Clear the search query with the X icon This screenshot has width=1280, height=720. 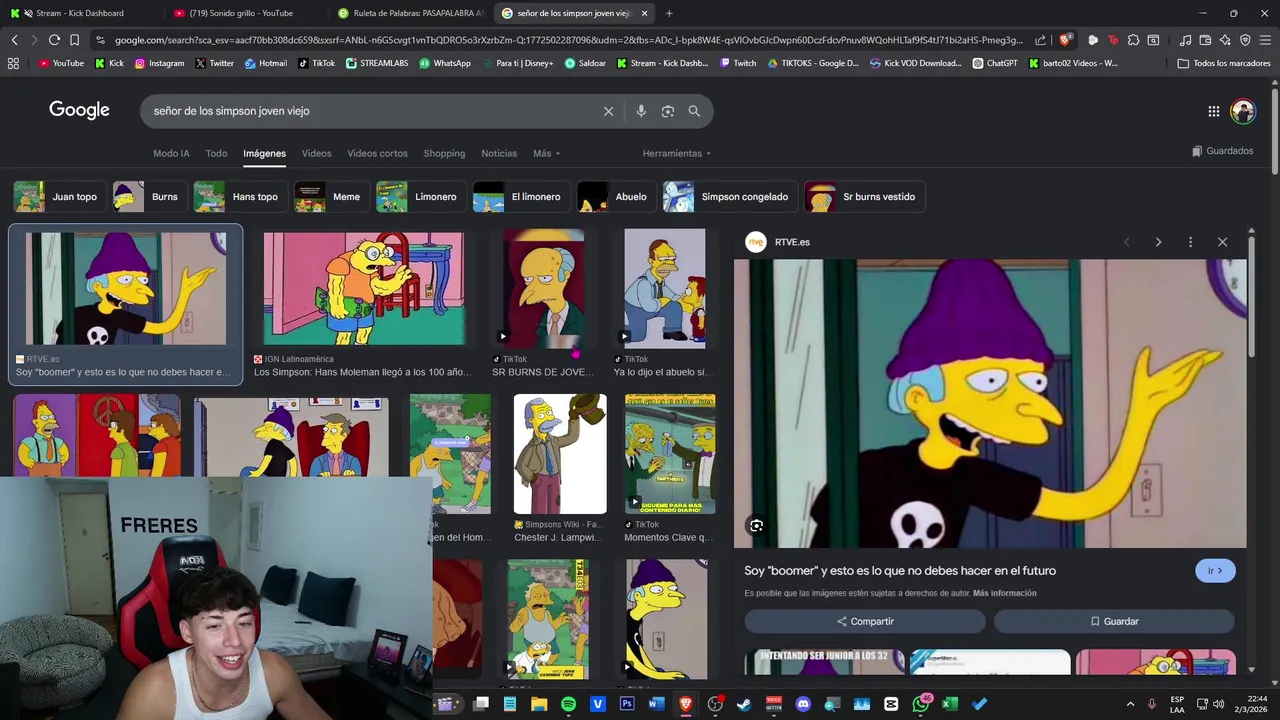(x=608, y=111)
